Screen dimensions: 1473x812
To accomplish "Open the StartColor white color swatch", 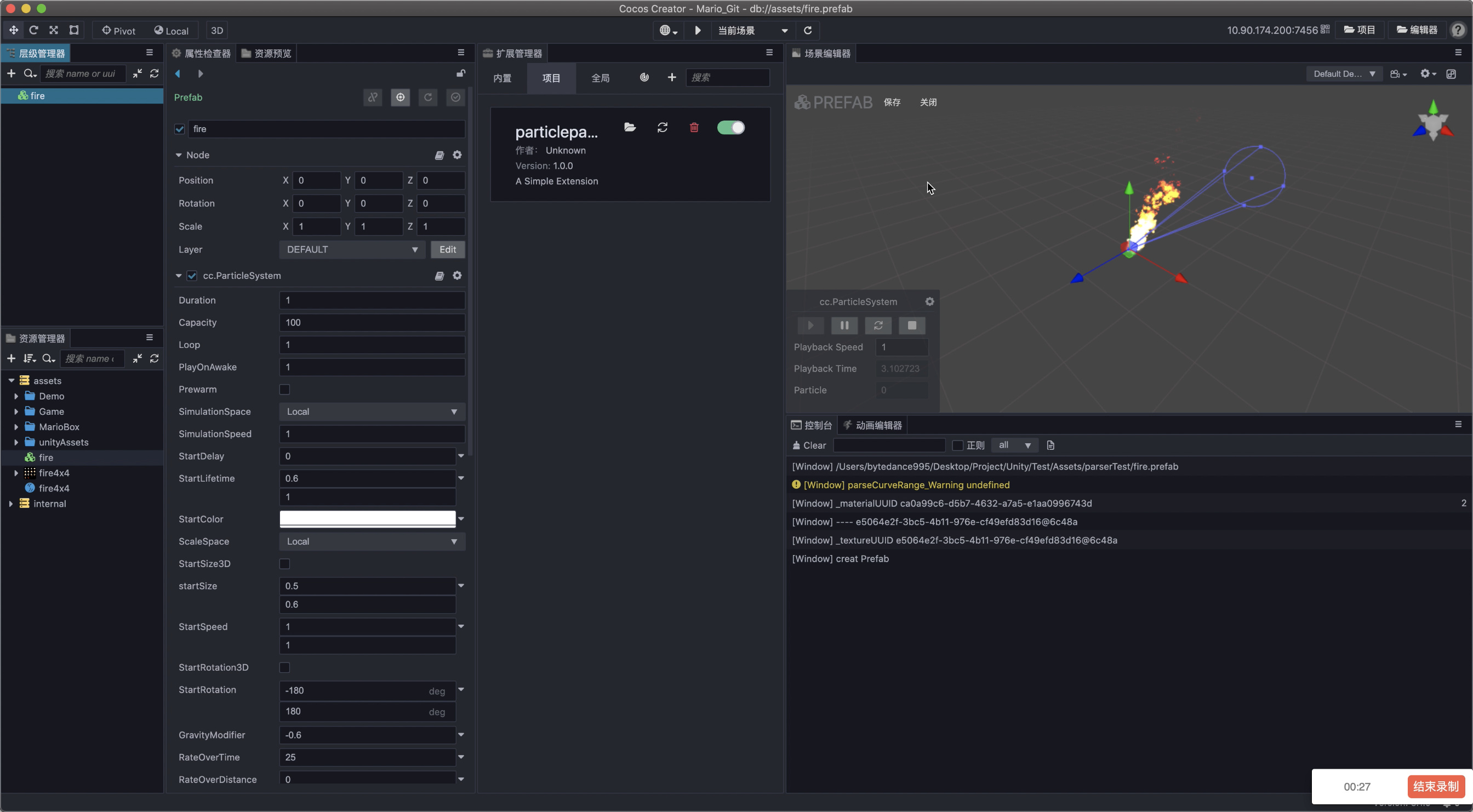I will pyautogui.click(x=367, y=519).
